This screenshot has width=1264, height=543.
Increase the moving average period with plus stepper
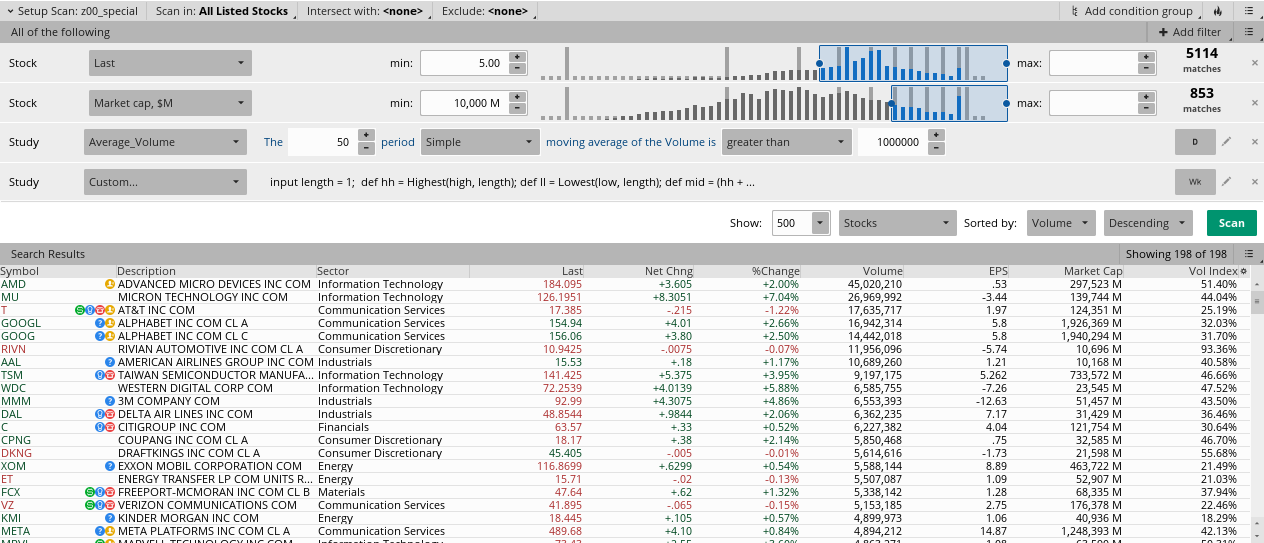pos(366,135)
